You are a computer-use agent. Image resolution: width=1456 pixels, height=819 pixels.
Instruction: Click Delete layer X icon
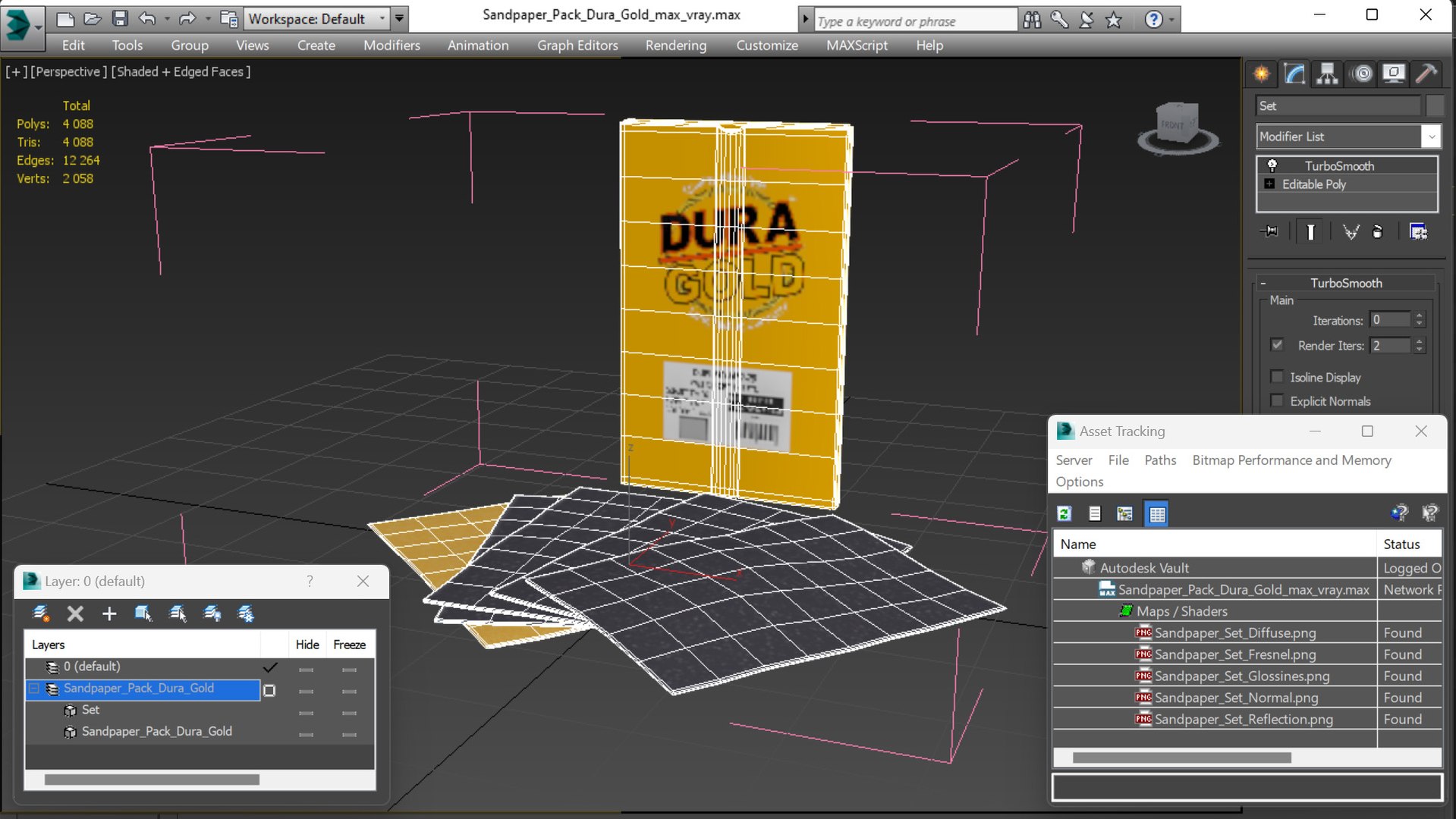pos(75,613)
